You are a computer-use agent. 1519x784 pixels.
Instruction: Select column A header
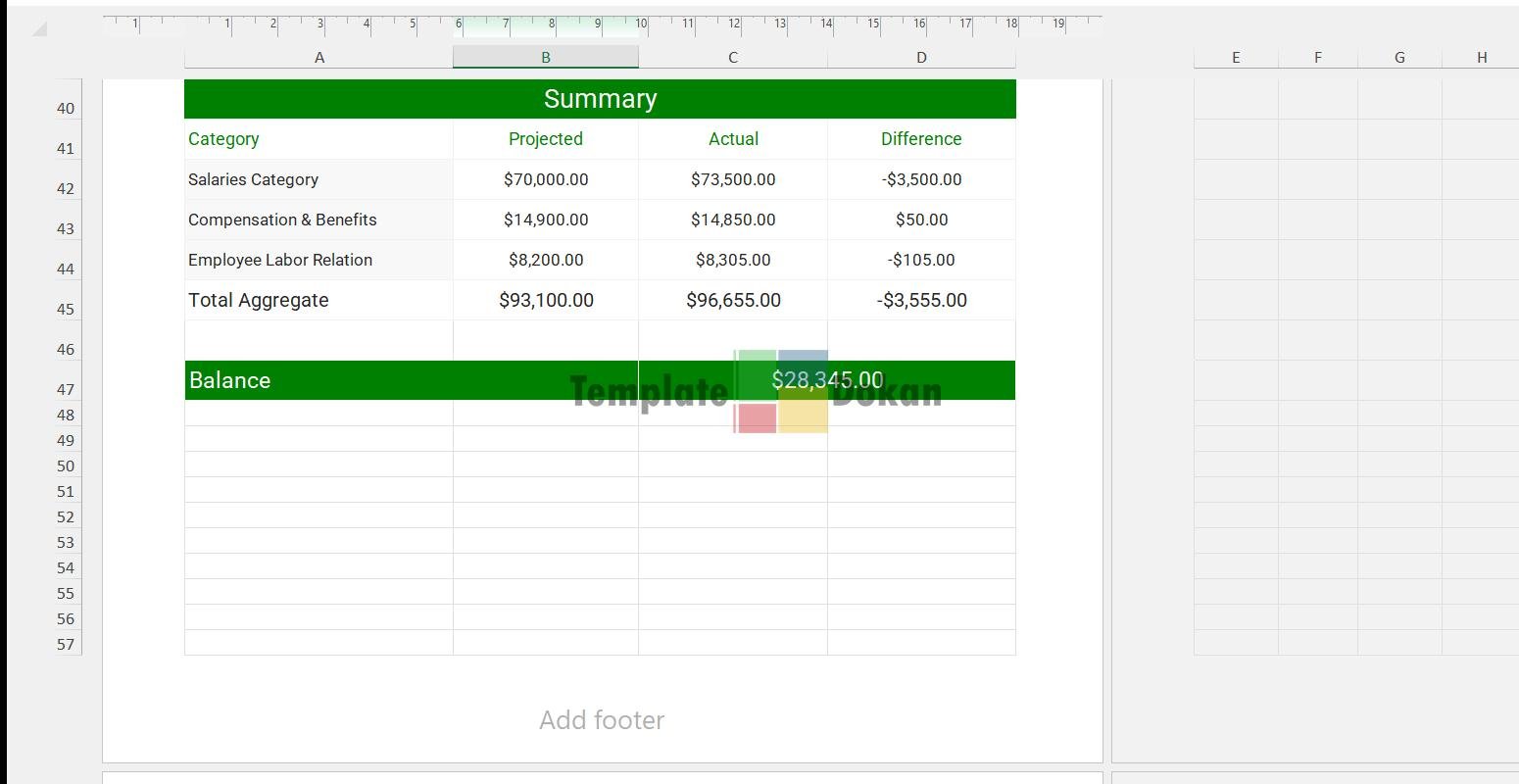pyautogui.click(x=318, y=58)
